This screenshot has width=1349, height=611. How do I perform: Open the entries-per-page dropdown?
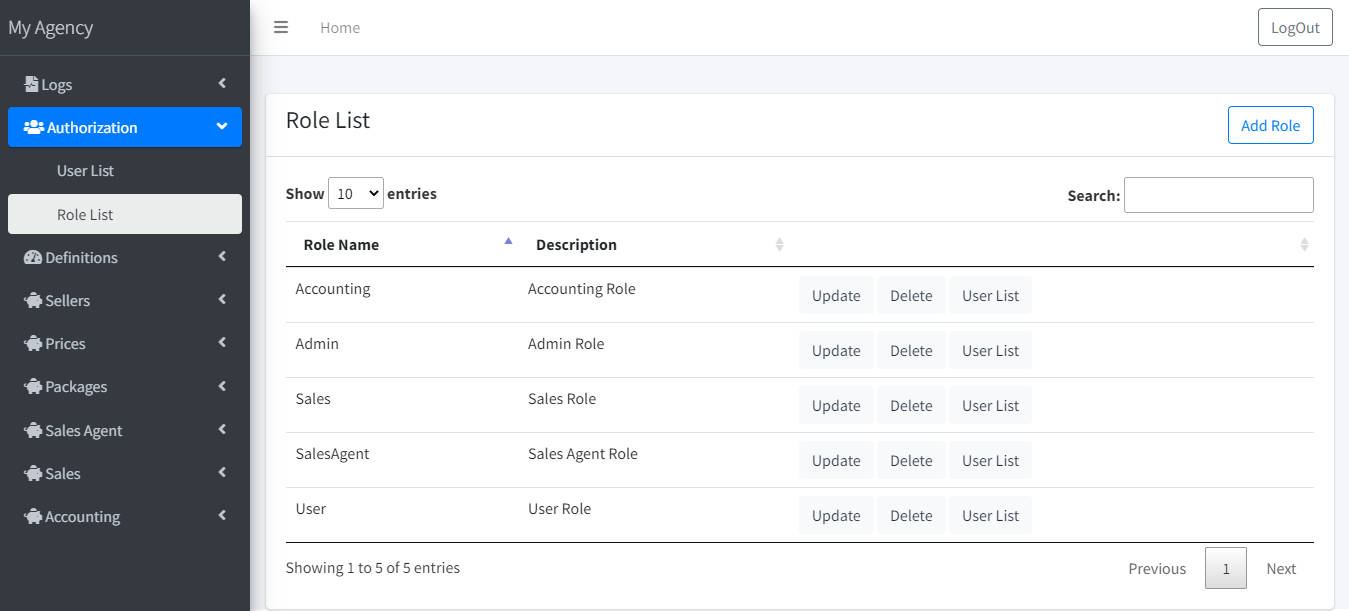pyautogui.click(x=356, y=193)
